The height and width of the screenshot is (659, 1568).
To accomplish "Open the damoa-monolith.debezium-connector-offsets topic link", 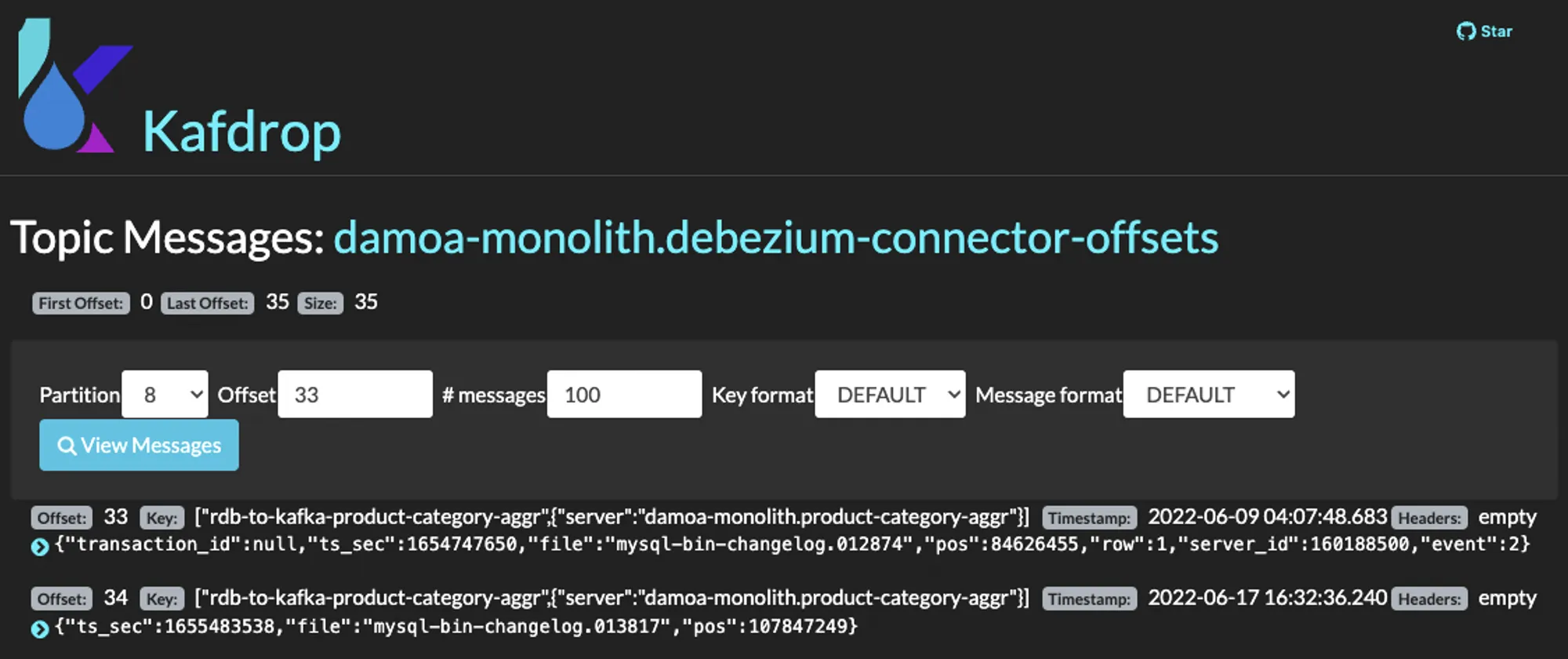I will click(775, 238).
